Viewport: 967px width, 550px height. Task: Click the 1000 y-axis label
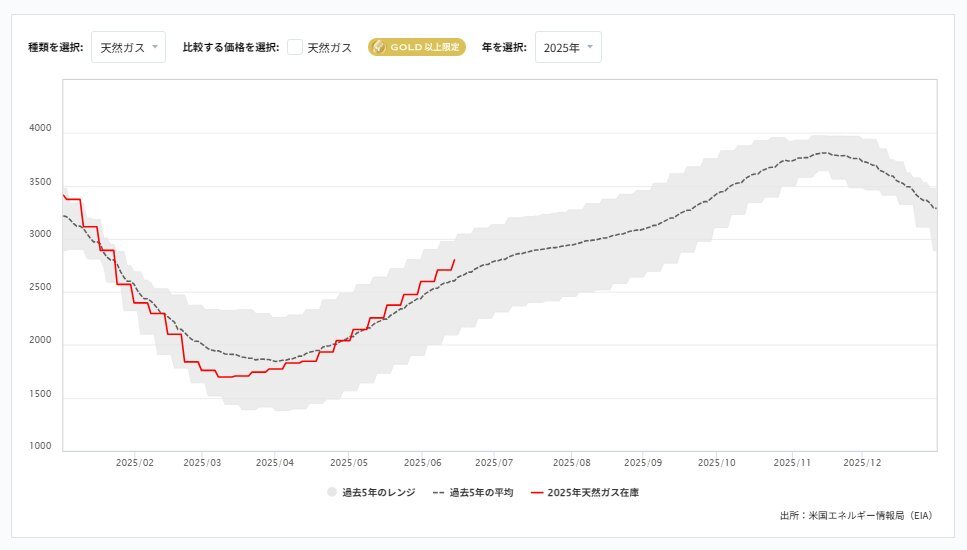pos(40,446)
